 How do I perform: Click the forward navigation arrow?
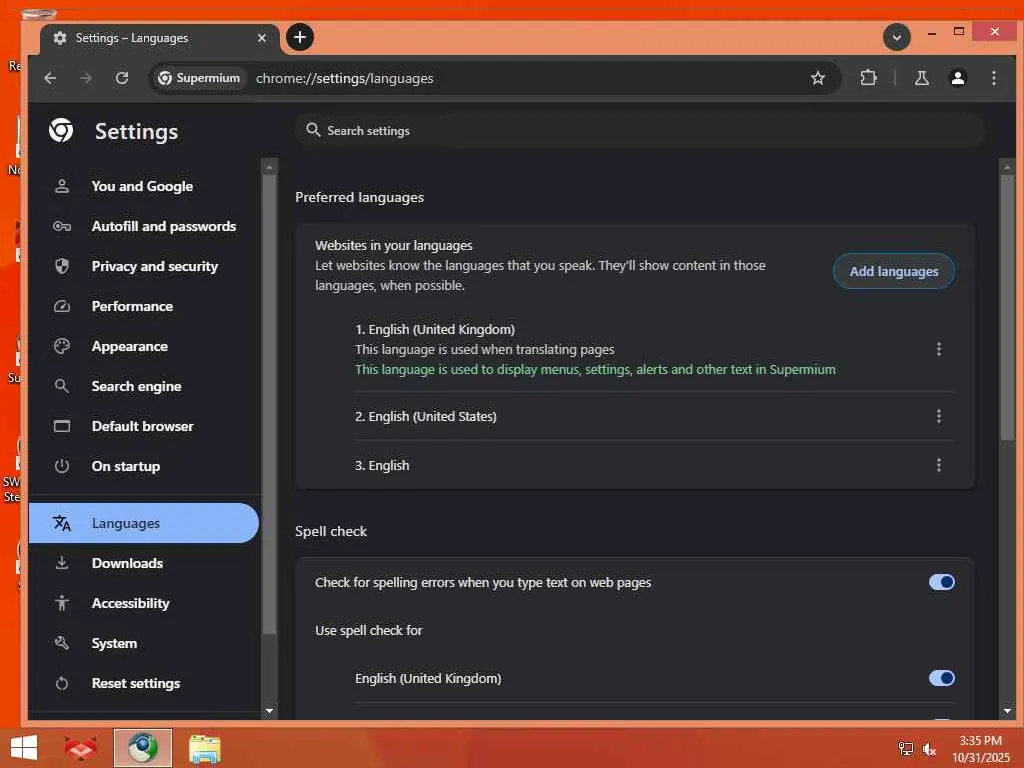pyautogui.click(x=86, y=78)
